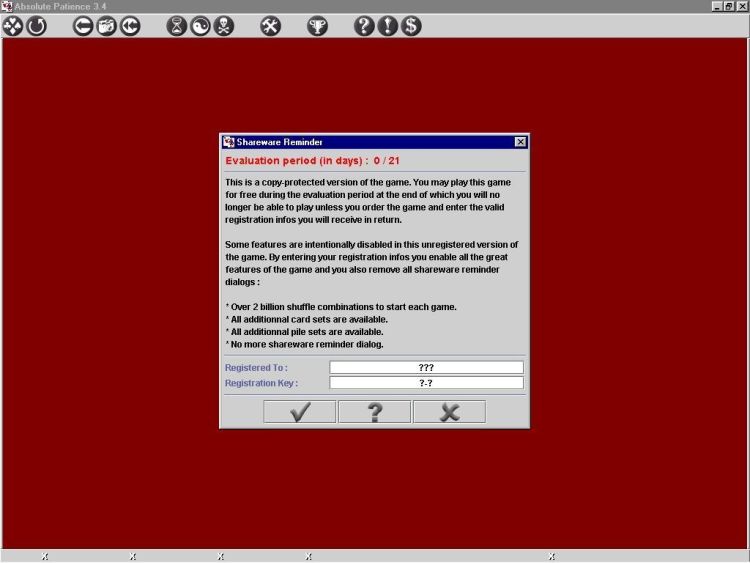Viewport: 750px width, 563px height.
Task: Confirm the dialog with the checkmark button
Action: coord(299,412)
